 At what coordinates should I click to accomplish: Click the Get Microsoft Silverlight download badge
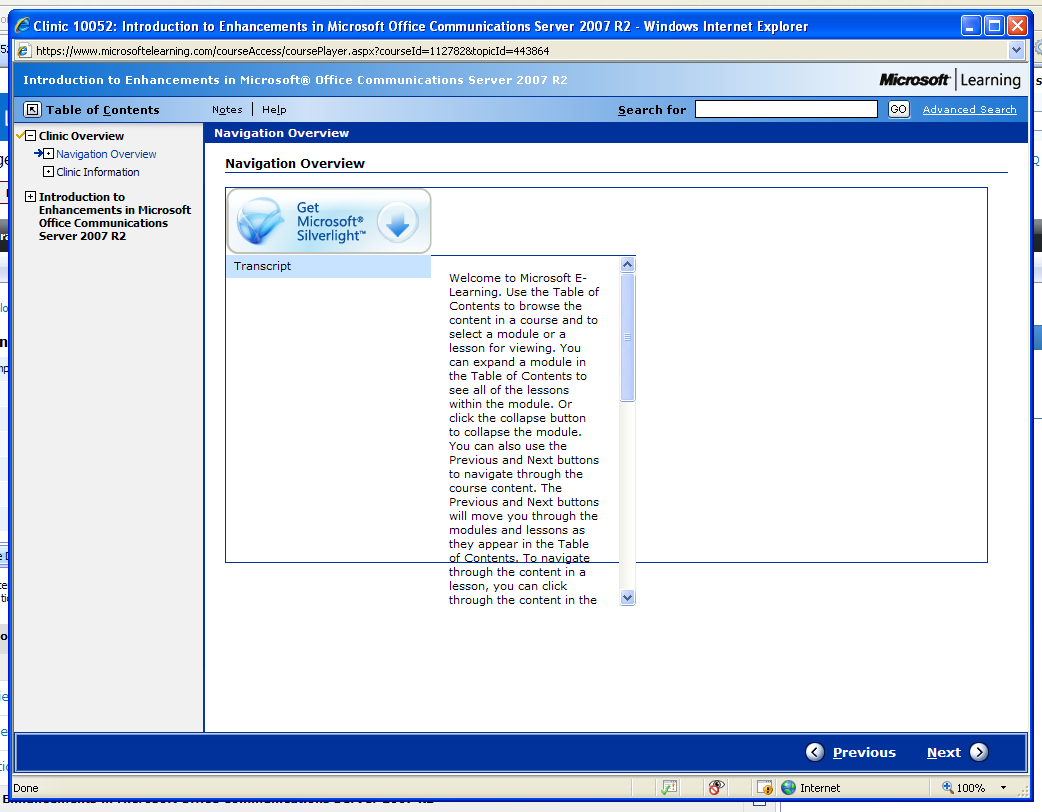click(x=329, y=221)
